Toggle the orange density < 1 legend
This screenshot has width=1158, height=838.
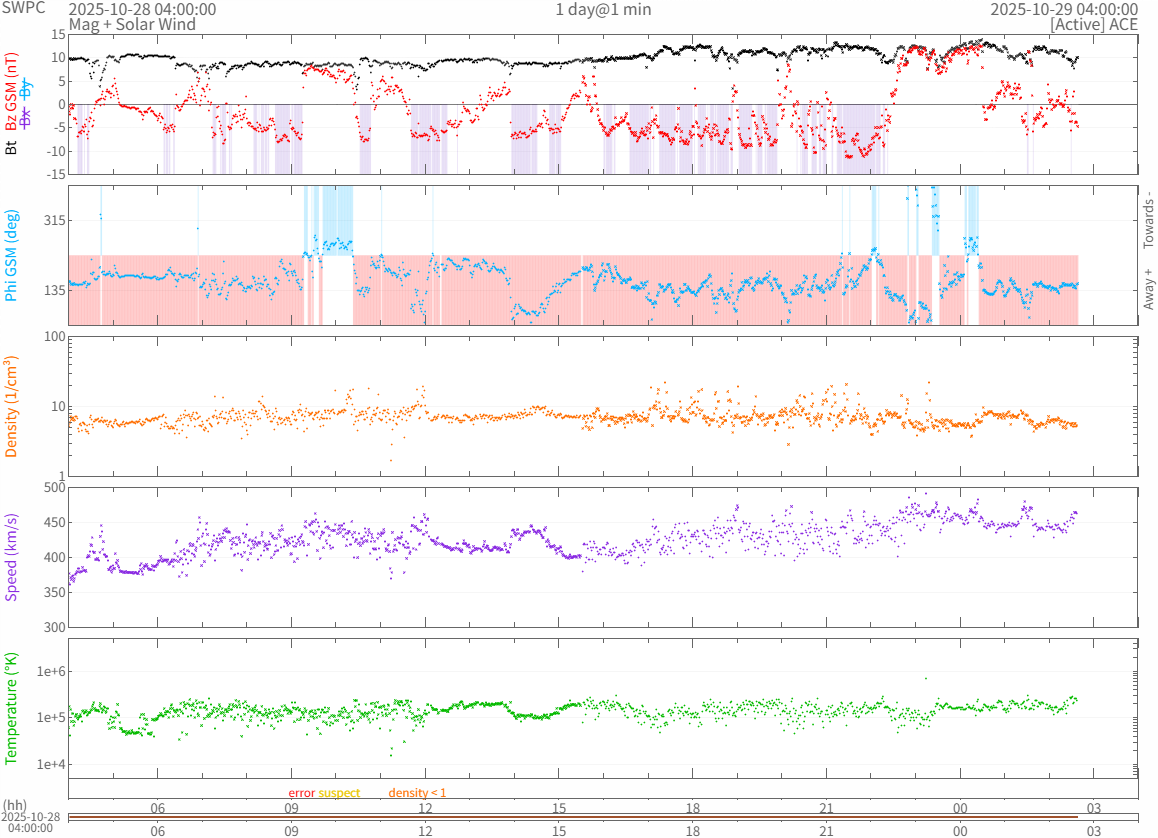point(417,792)
